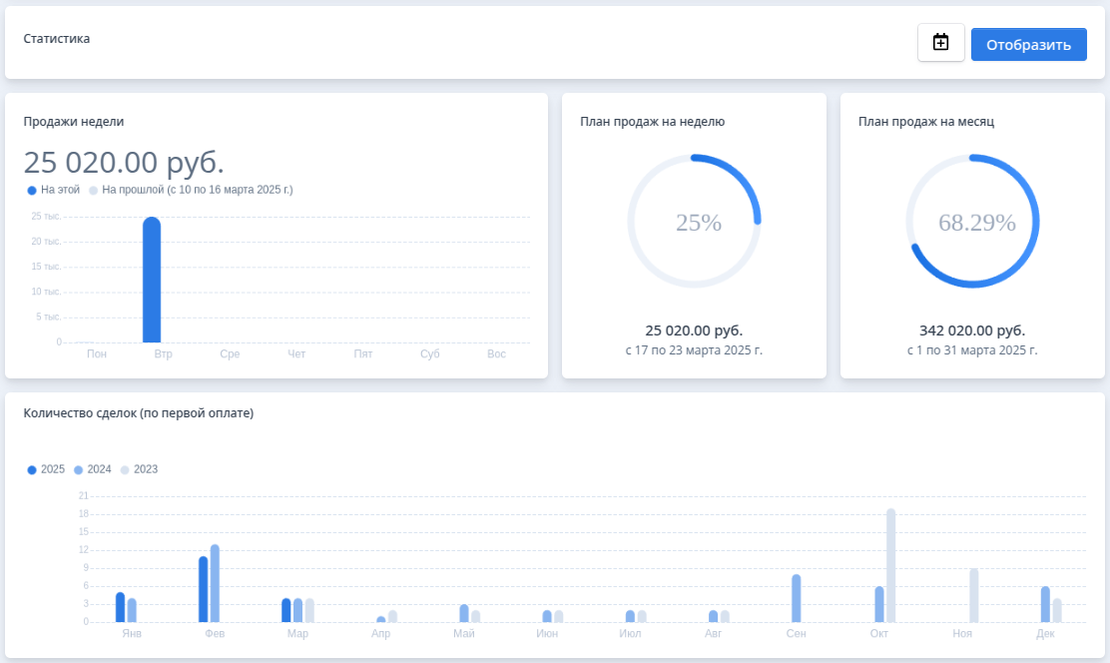Select the 2025 bar for February
Screen dimensions: 1110x663
(203, 589)
